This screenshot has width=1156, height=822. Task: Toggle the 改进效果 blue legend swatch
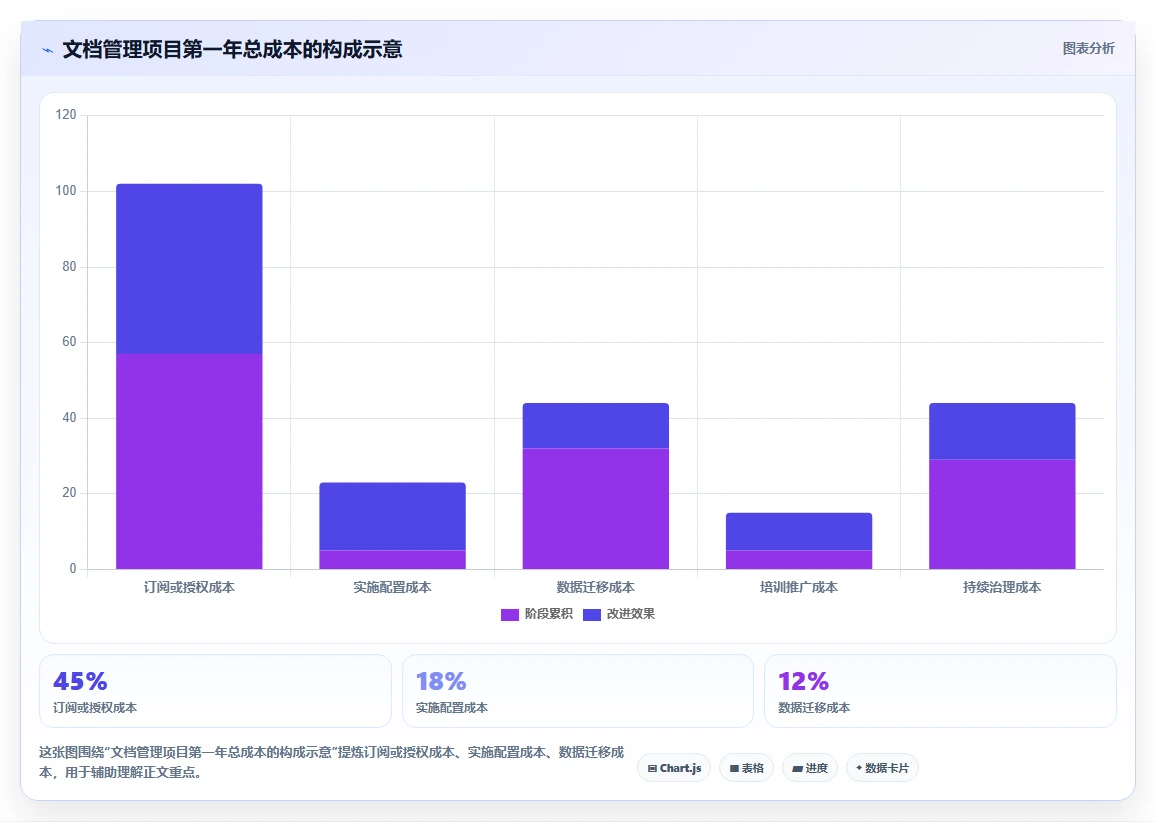592,615
